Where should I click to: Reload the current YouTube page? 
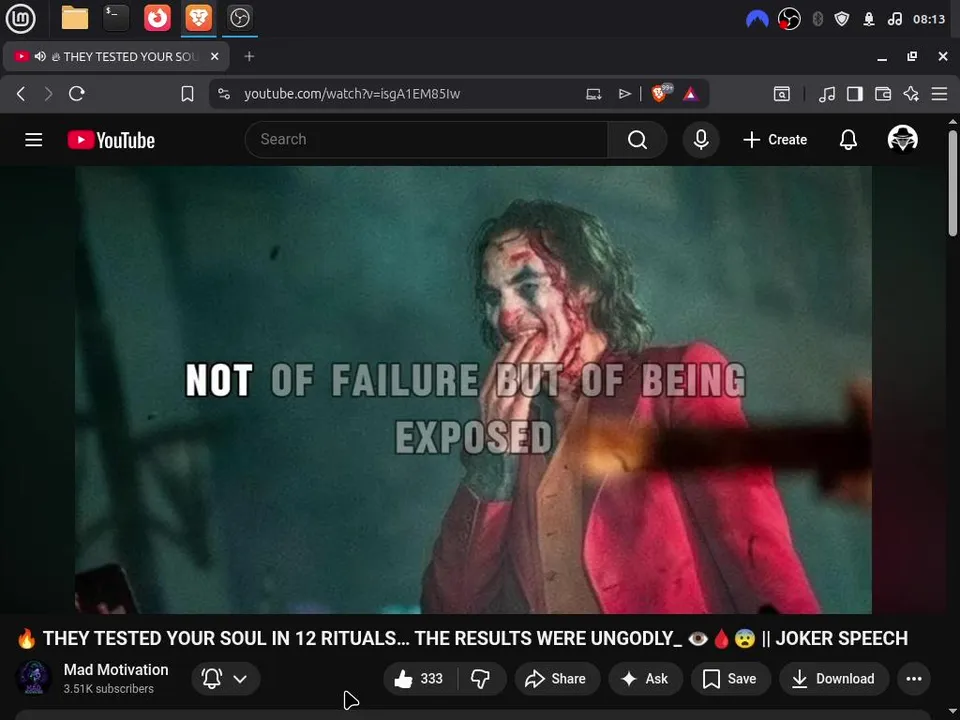click(77, 94)
